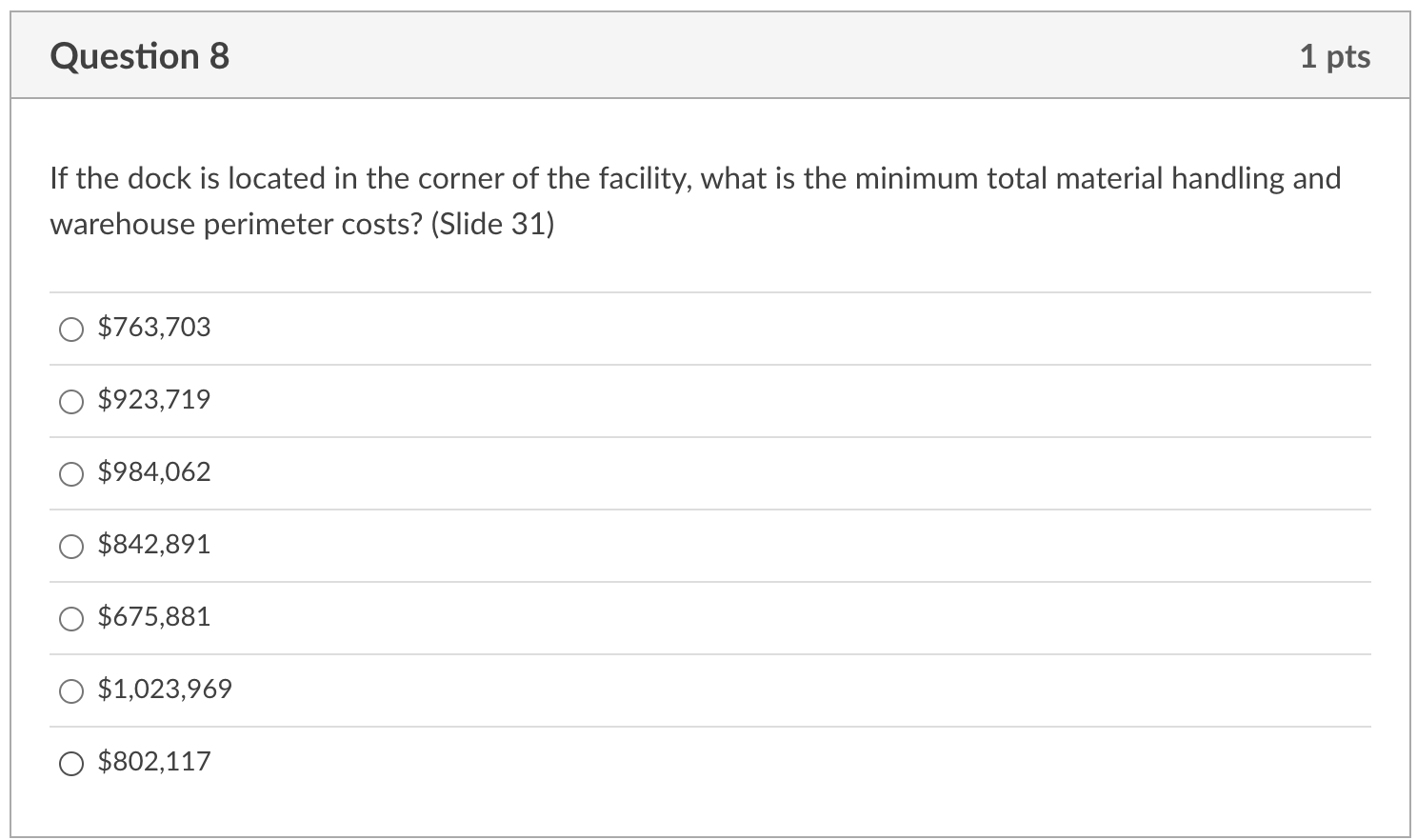Click the $1,023,969 answer label text
The height and width of the screenshot is (840, 1417).
(164, 689)
